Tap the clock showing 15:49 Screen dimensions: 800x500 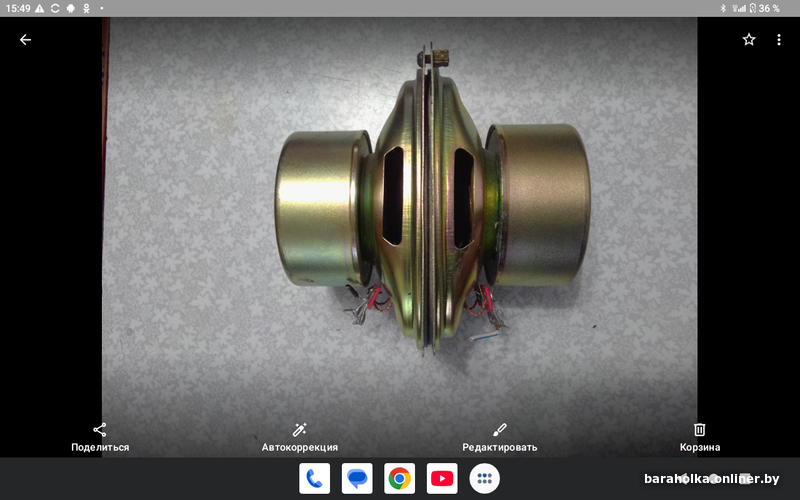pyautogui.click(x=16, y=8)
